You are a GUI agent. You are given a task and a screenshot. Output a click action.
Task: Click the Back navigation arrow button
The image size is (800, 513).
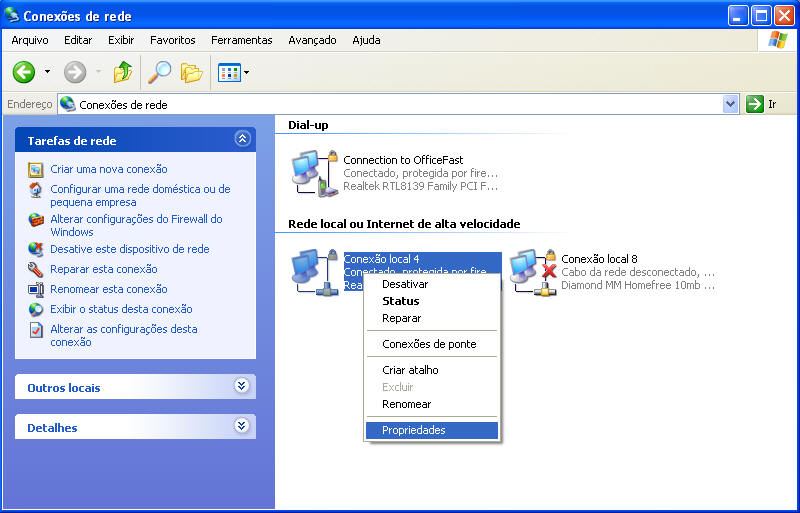24,72
